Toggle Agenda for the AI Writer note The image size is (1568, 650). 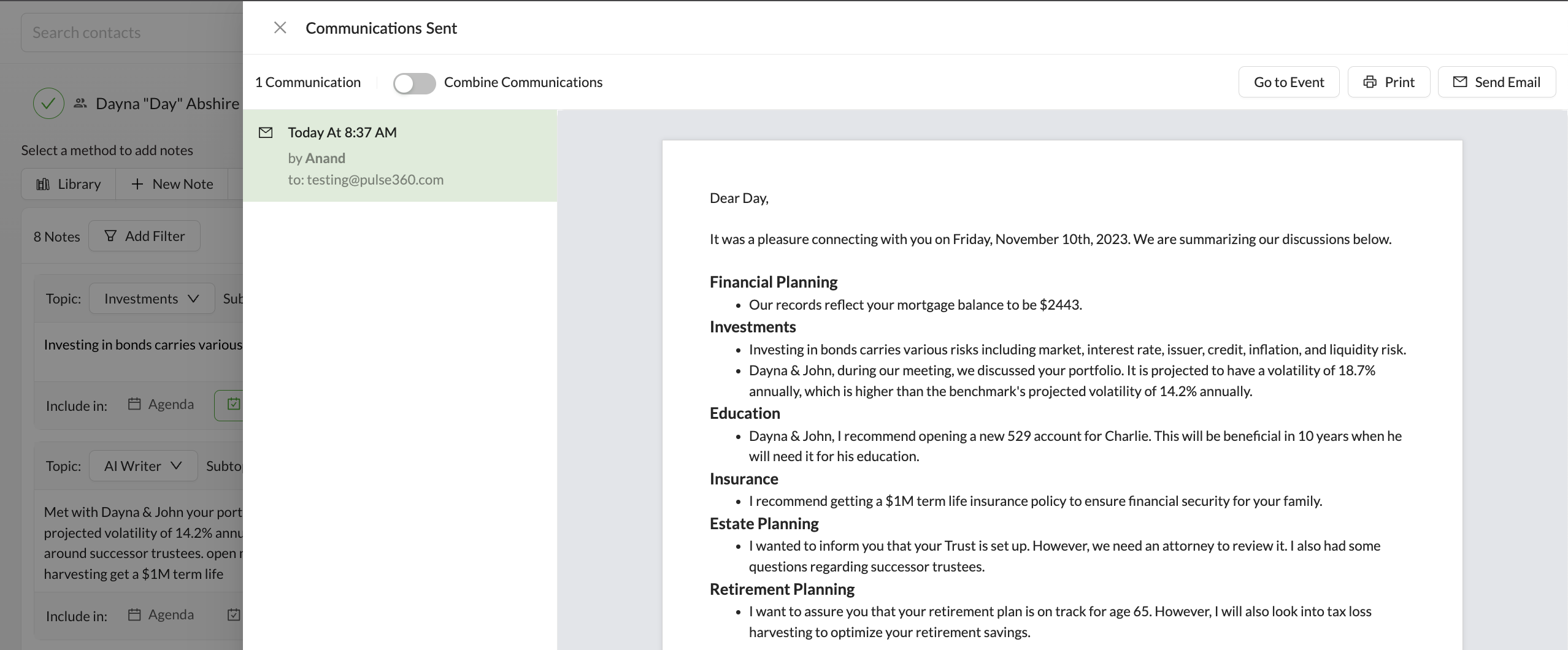coord(161,614)
